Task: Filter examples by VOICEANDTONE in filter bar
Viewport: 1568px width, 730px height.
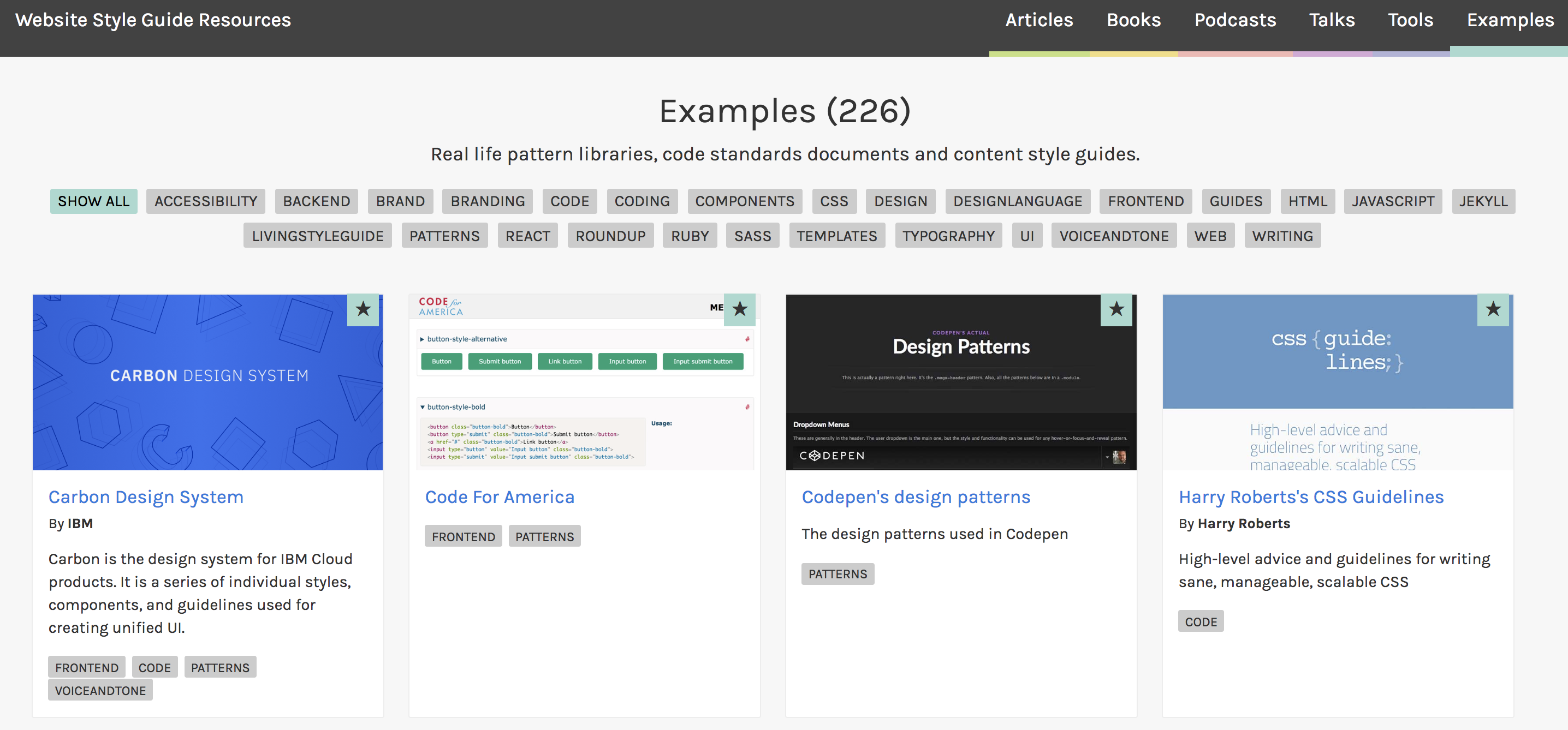Action: 1114,236
